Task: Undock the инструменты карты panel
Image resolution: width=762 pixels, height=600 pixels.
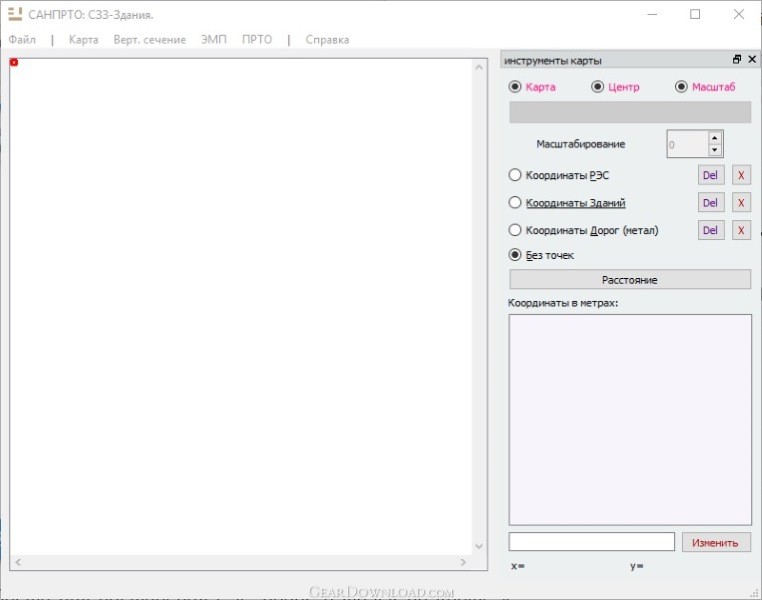Action: pos(737,59)
